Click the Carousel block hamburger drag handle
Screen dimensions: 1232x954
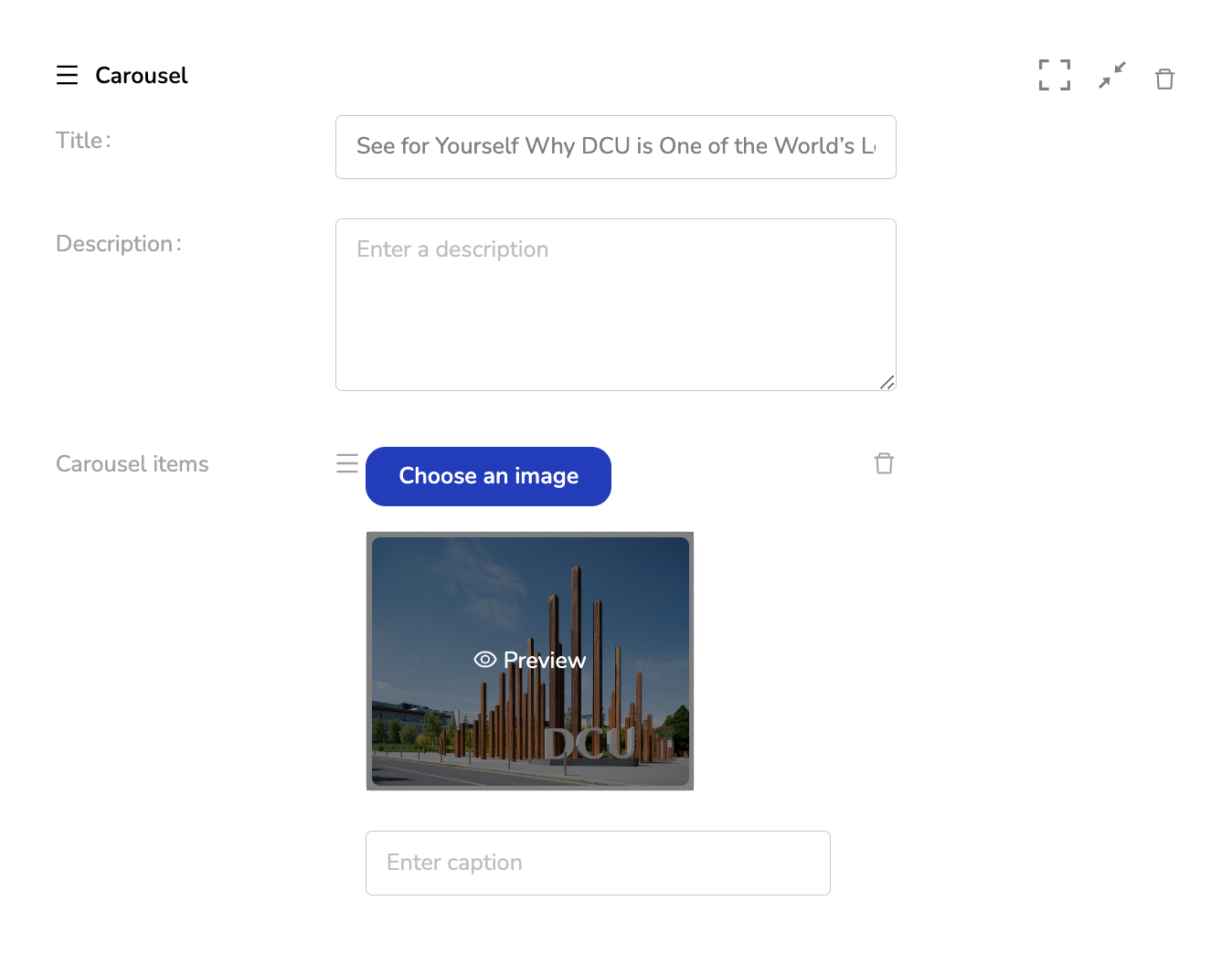[67, 75]
